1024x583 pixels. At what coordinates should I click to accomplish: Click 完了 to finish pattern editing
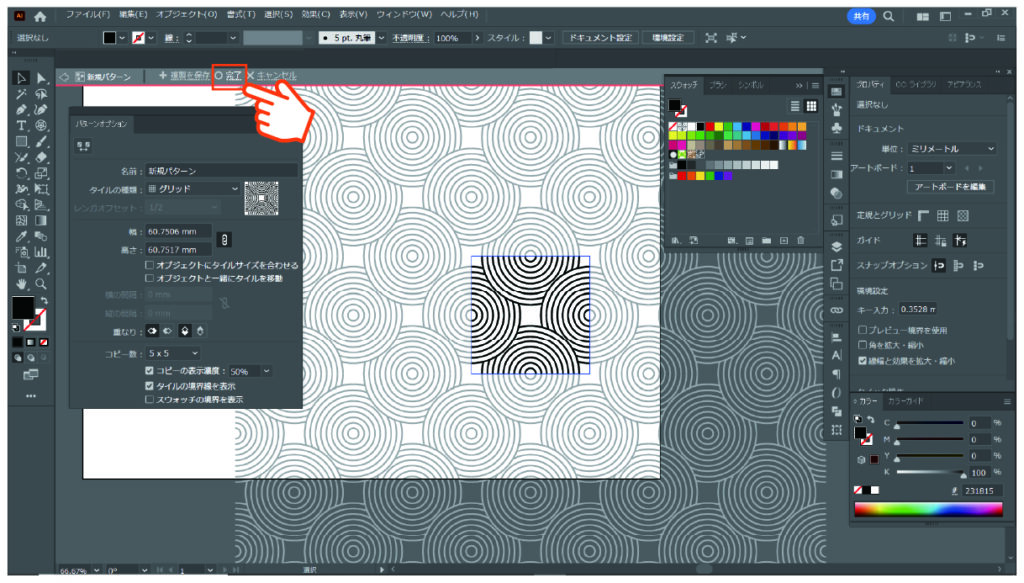click(229, 76)
